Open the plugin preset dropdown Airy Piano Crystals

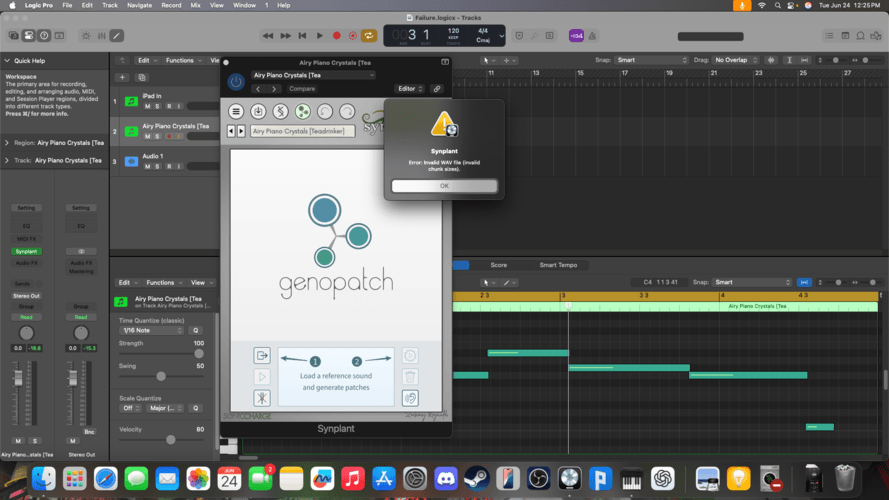pyautogui.click(x=312, y=75)
